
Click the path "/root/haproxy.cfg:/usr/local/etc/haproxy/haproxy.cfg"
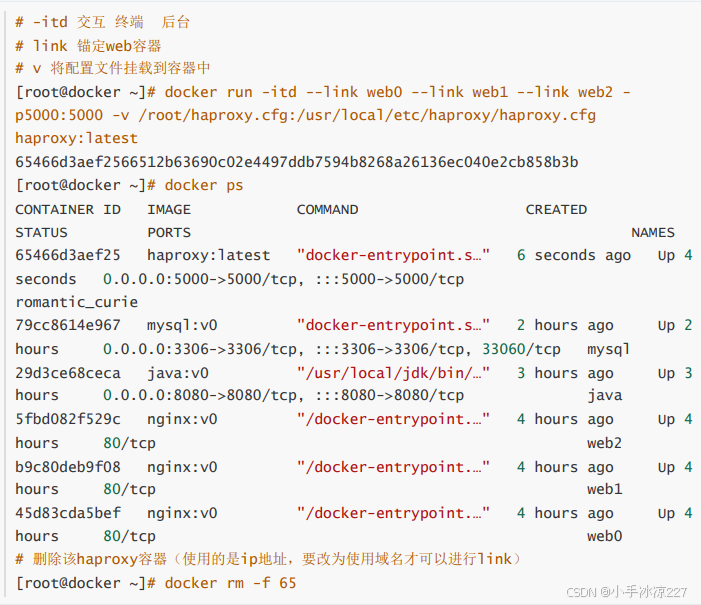coord(367,115)
